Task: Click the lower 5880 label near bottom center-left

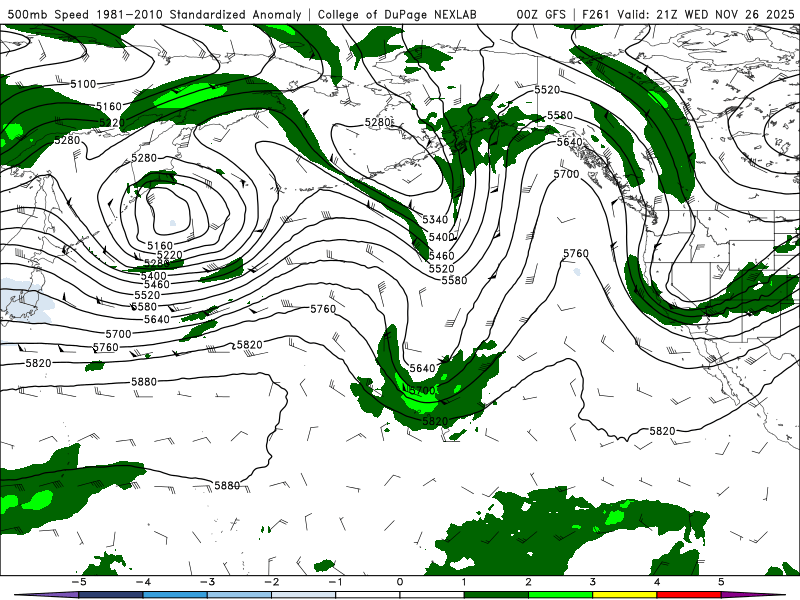Action: pyautogui.click(x=227, y=485)
